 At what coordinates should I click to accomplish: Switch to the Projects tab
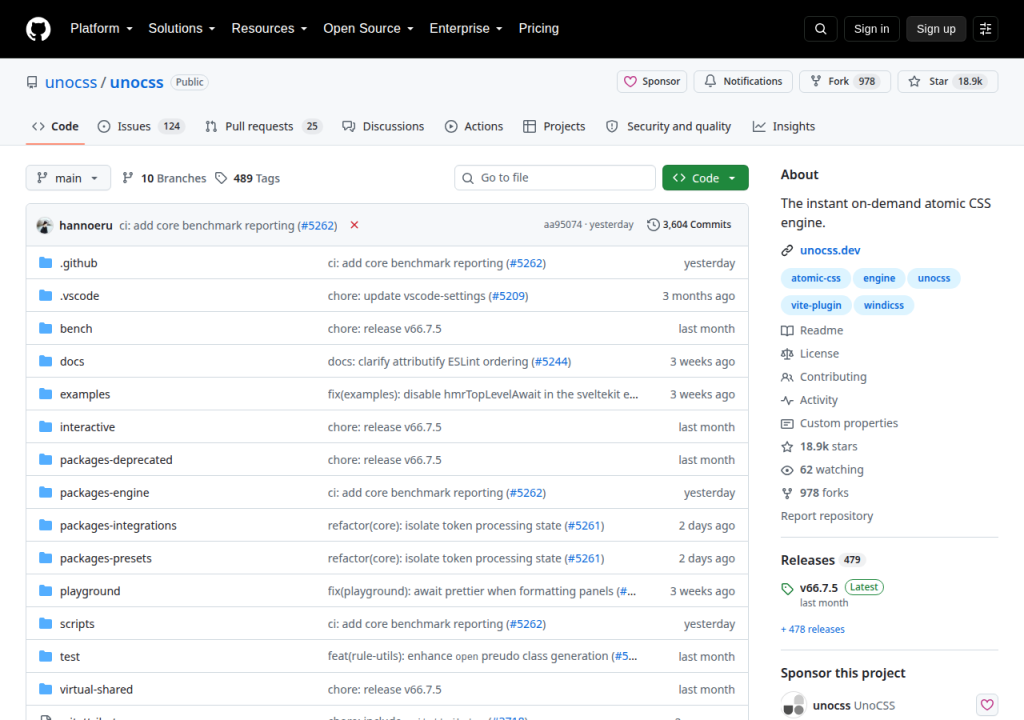pos(554,126)
